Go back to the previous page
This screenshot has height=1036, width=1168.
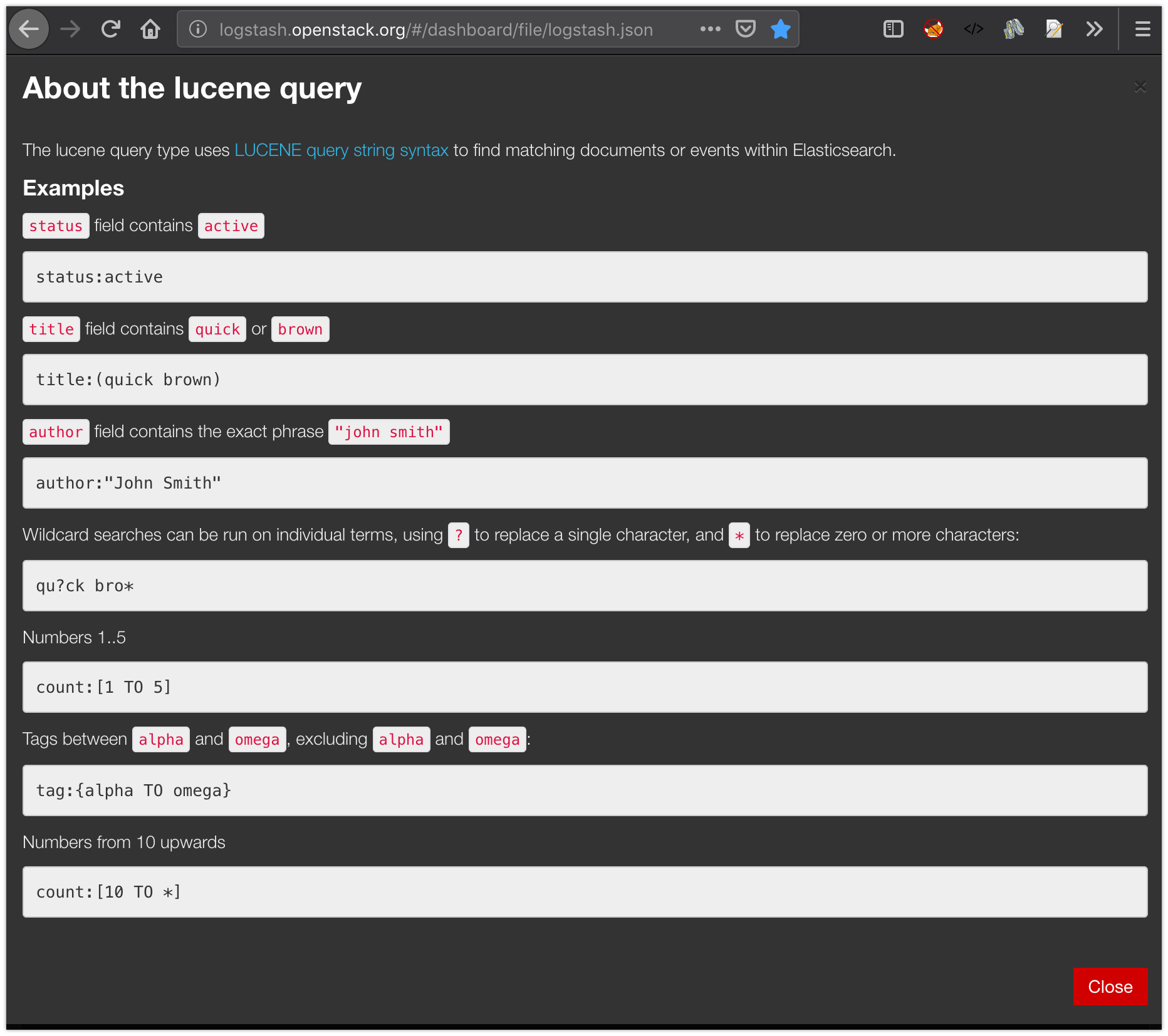tap(29, 29)
